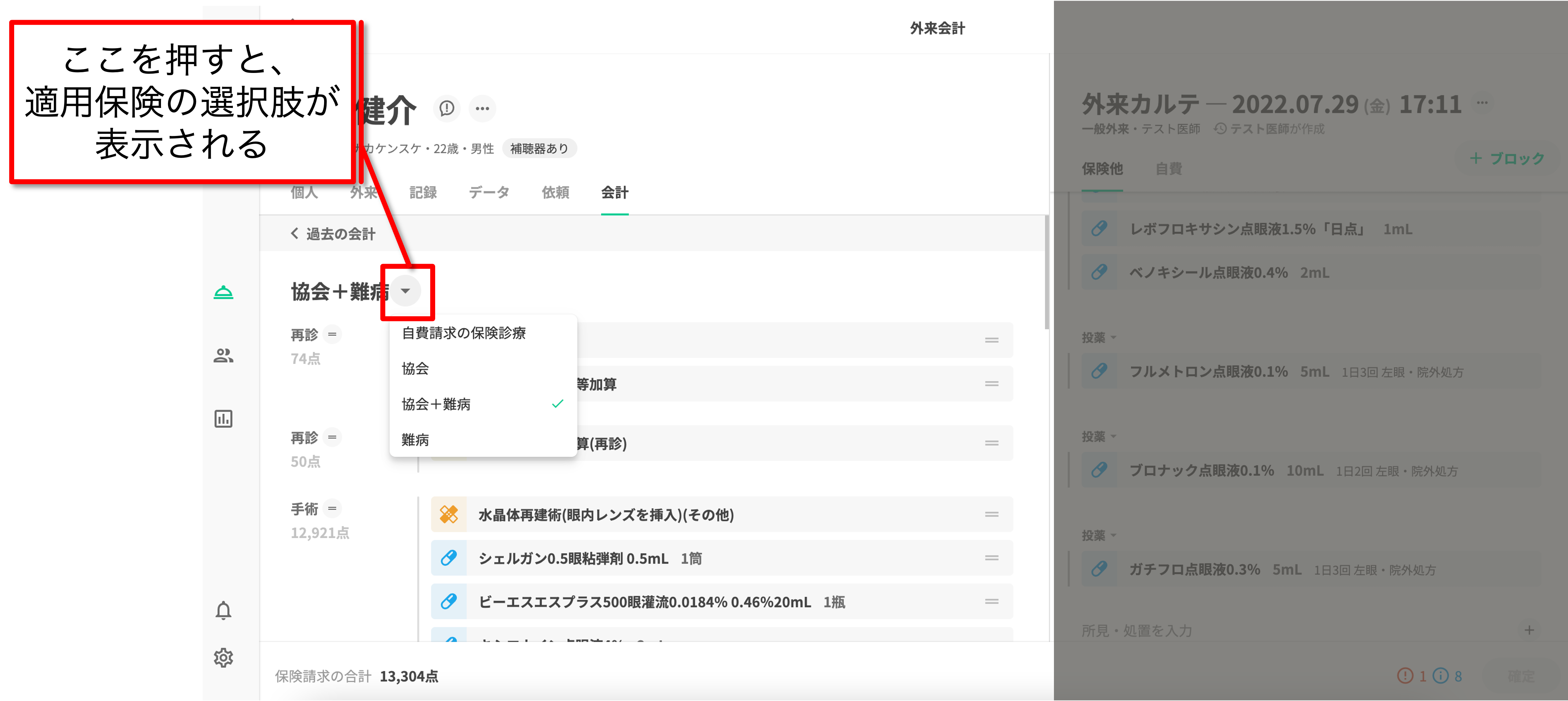Click the equals toggle beside 手術
Screen dimensions: 1568x701
pos(332,508)
